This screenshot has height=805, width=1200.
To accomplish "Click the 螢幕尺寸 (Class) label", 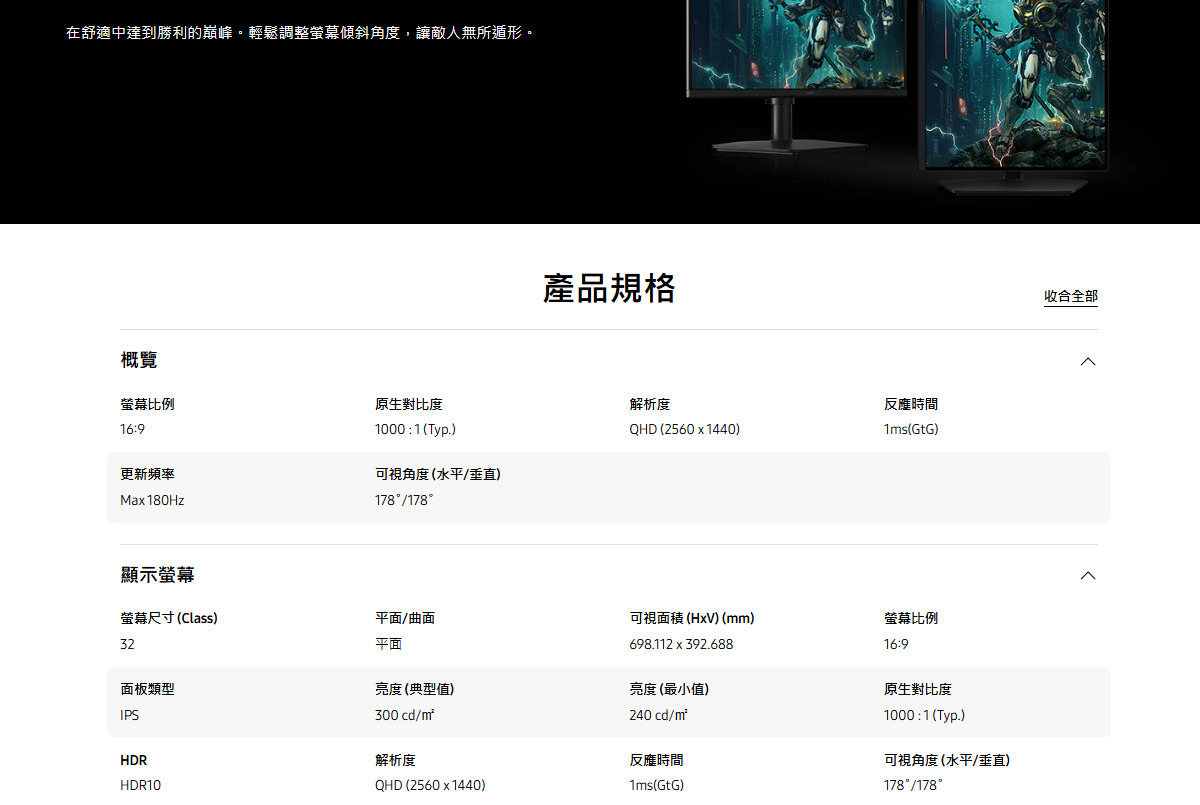I will (x=168, y=618).
